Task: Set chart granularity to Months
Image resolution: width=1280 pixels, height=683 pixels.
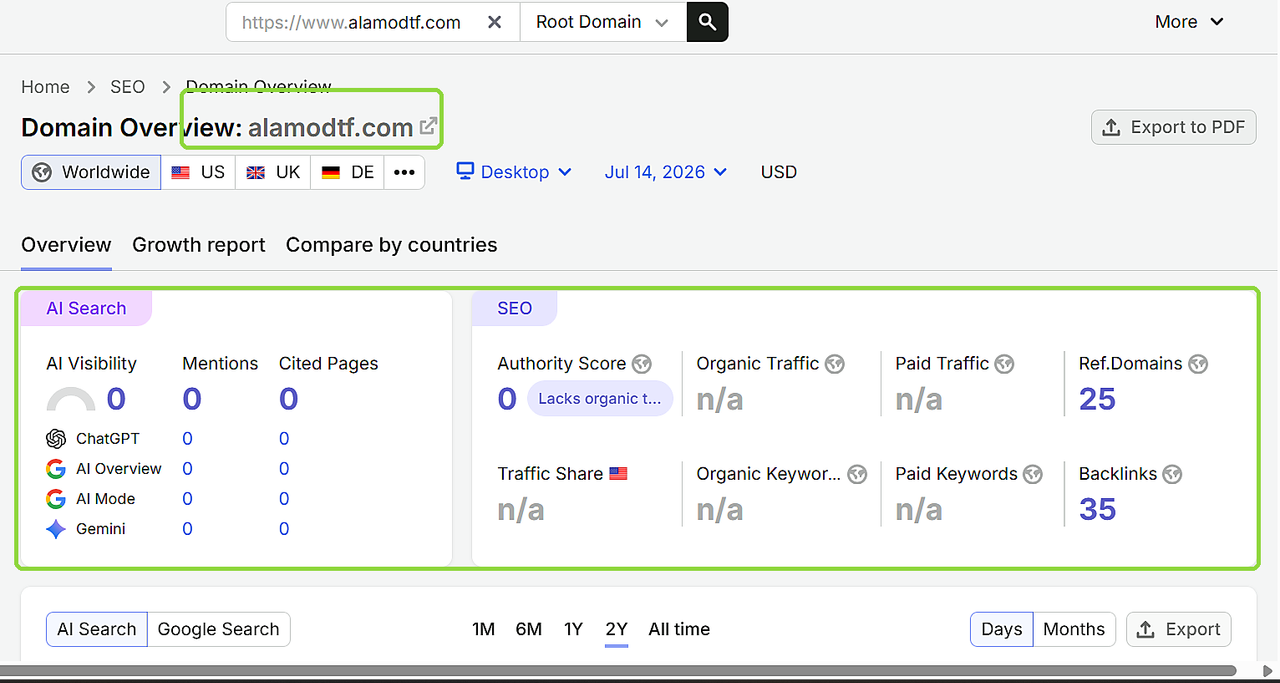Action: [1074, 629]
